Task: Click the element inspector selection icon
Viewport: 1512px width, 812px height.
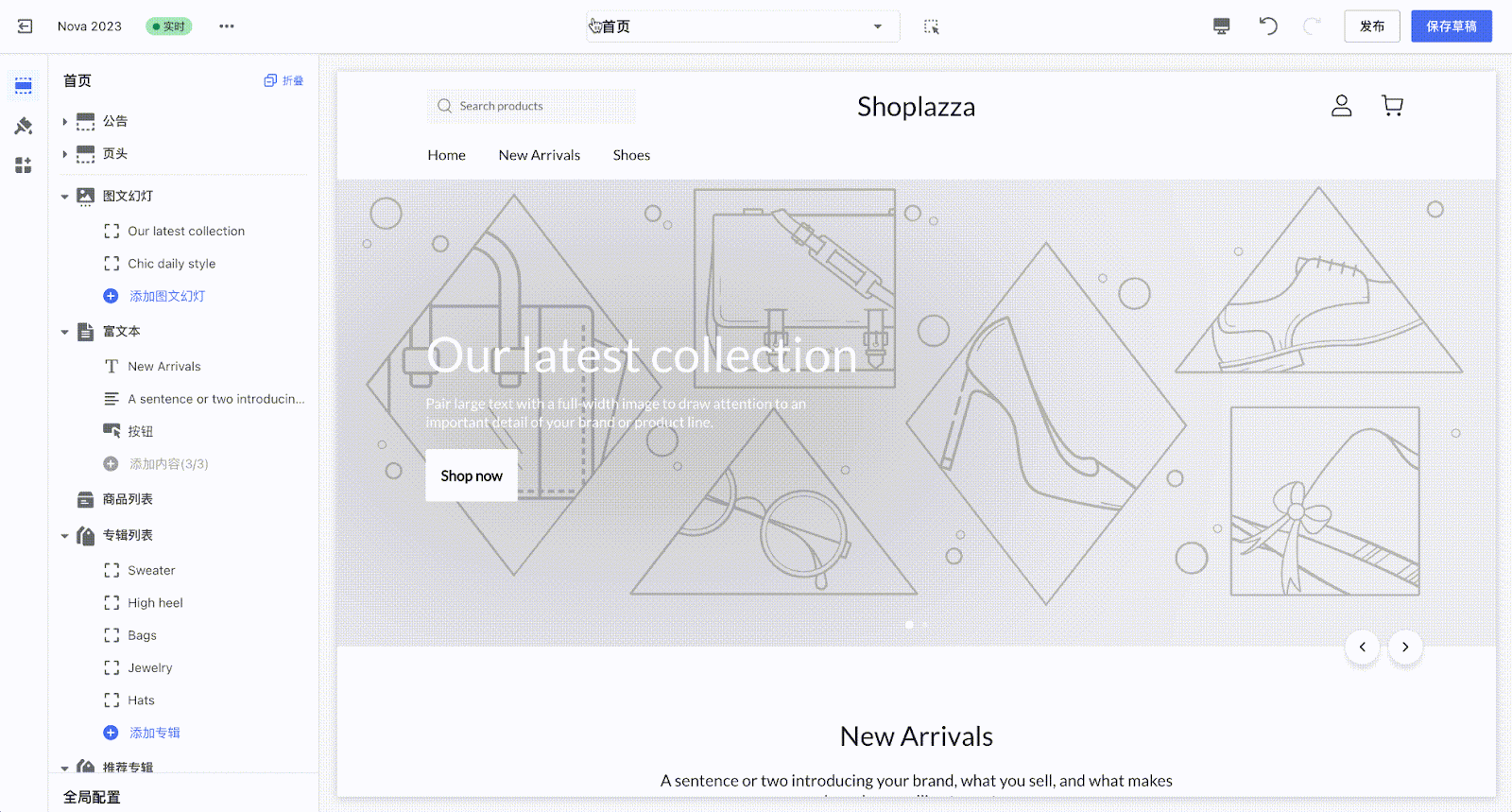Action: click(x=932, y=26)
